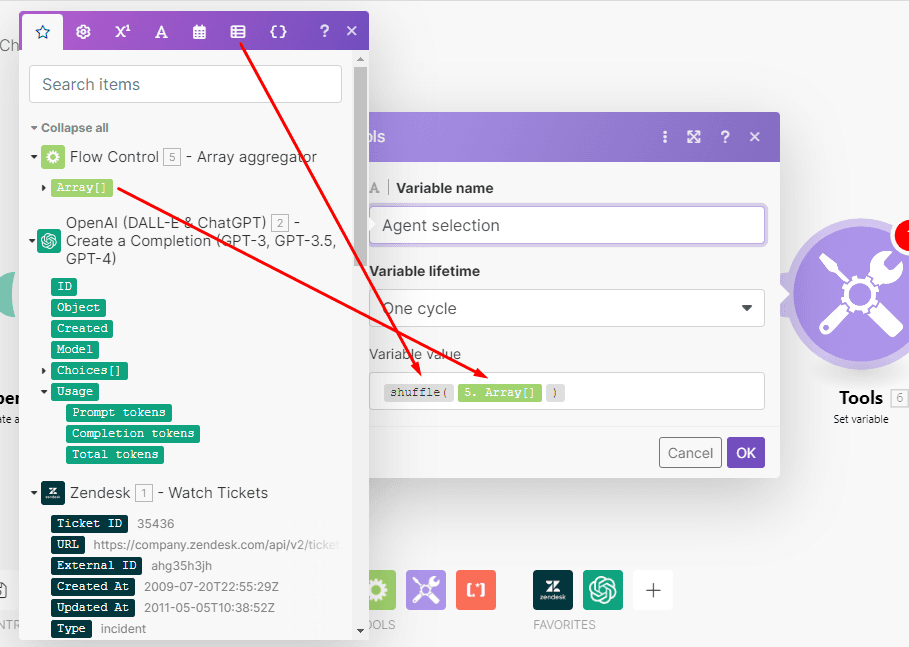Screen dimensions: 909x647
Task: Open the text functions panel with the A icon
Action: (x=161, y=31)
